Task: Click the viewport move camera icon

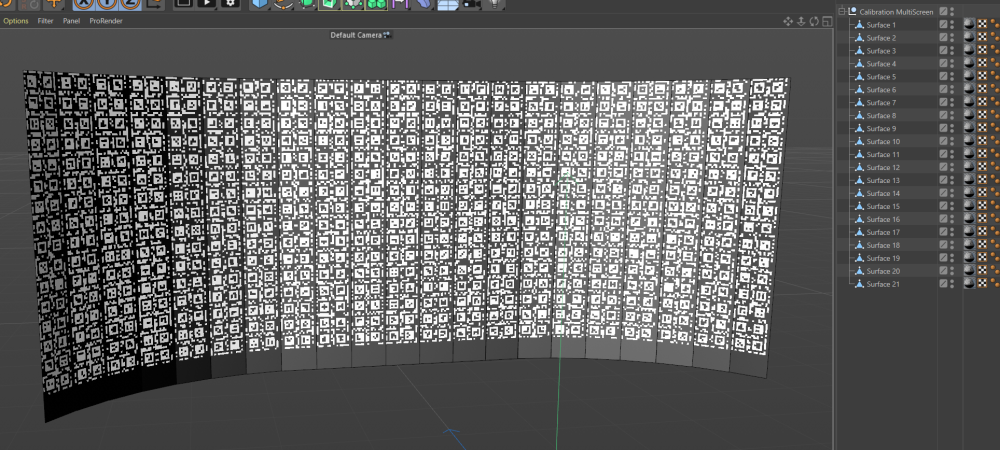Action: [788, 22]
